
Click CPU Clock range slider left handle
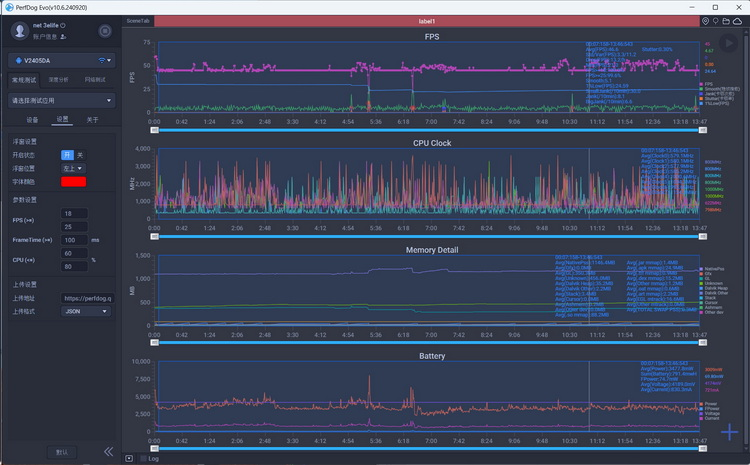154,236
